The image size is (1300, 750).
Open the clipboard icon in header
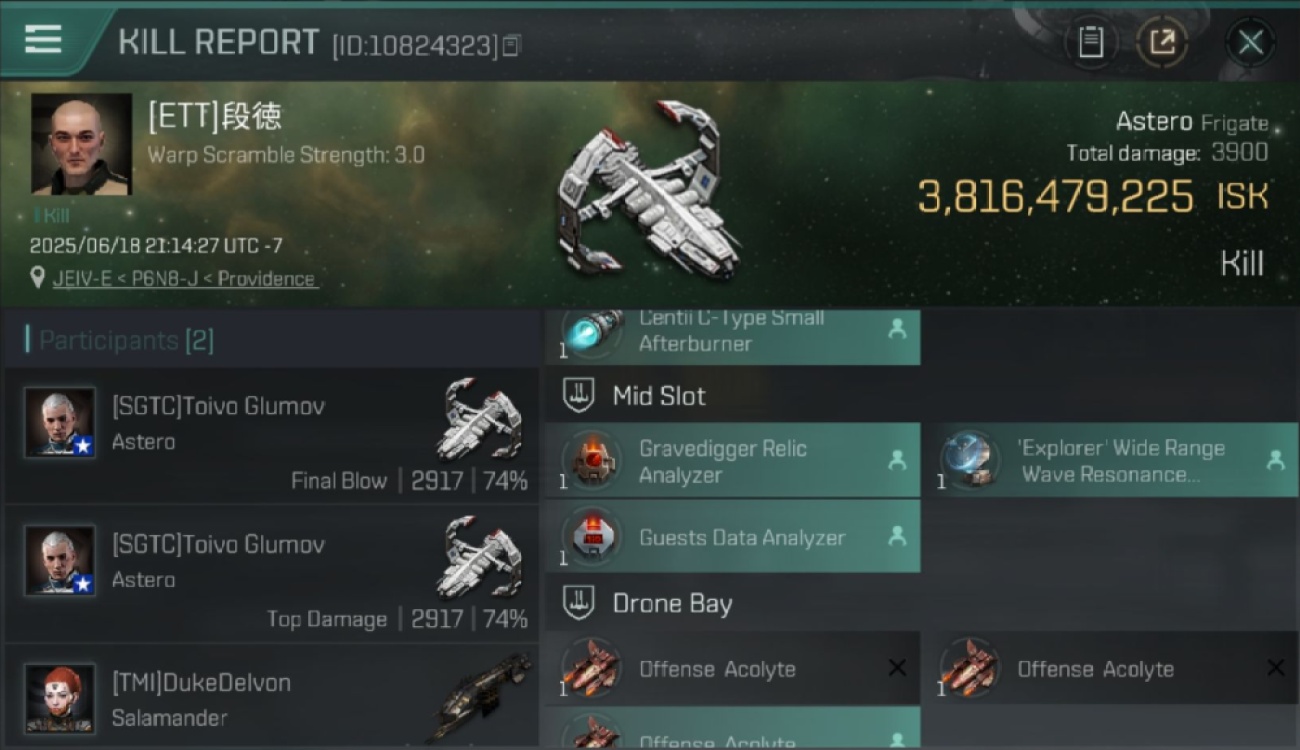[x=1091, y=43]
